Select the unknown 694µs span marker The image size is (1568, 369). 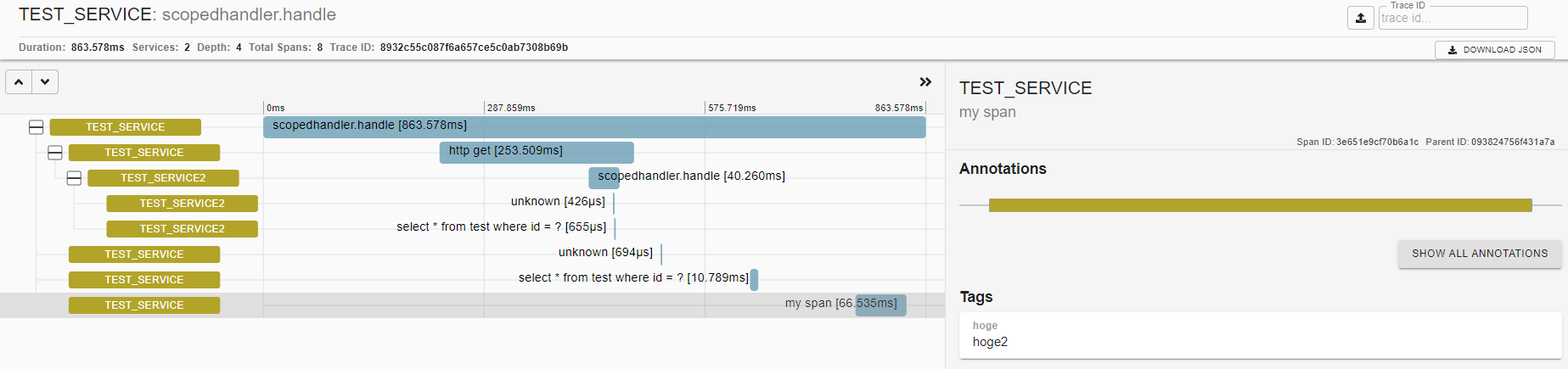661,254
